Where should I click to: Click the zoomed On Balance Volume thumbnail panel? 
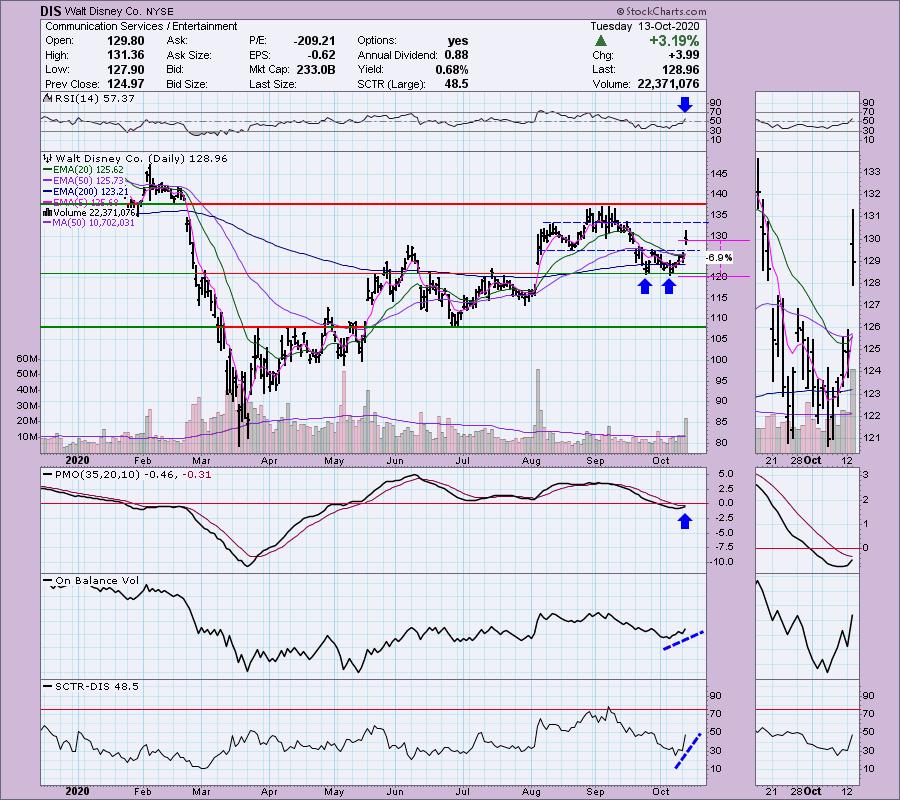click(807, 627)
